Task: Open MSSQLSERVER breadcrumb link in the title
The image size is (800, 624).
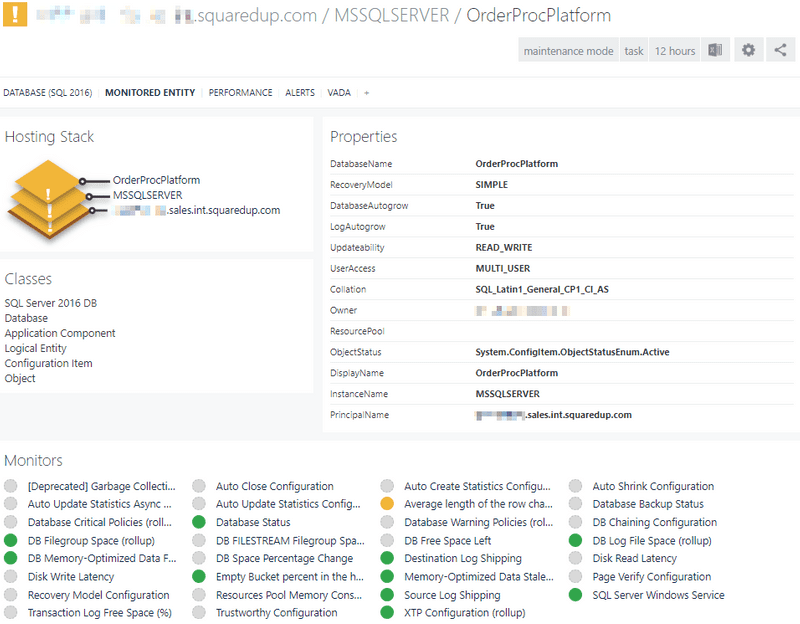Action: click(x=392, y=15)
